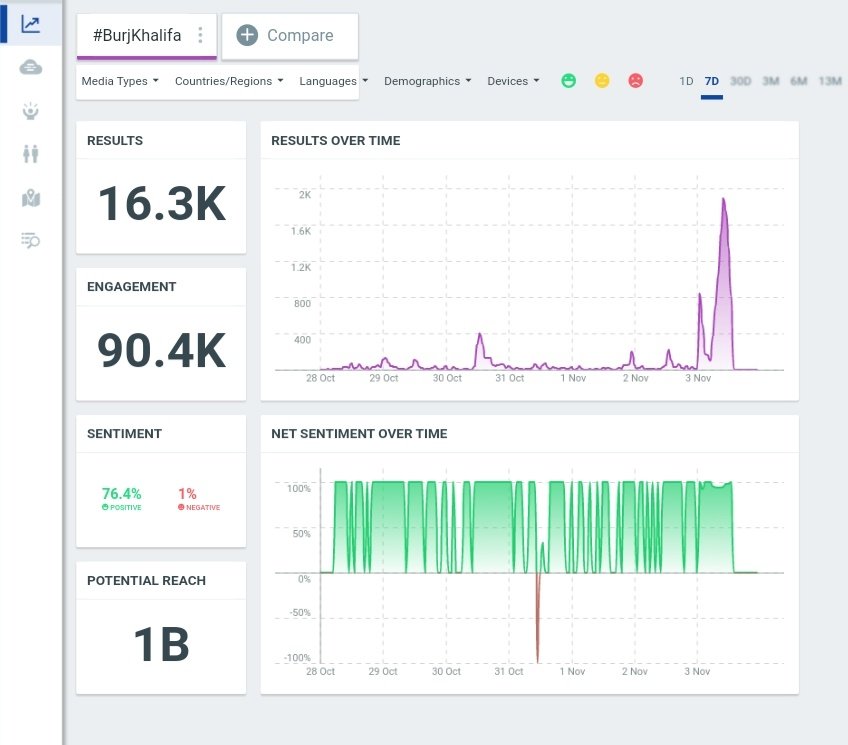The image size is (848, 745).
Task: Click the #BurjKhalifa search input field
Action: (135, 35)
